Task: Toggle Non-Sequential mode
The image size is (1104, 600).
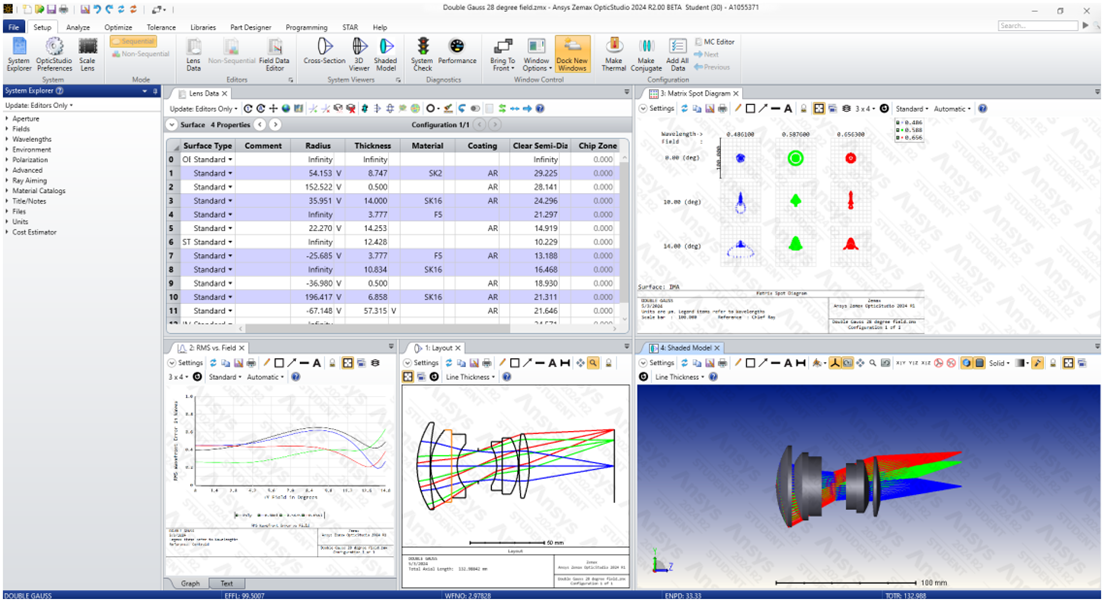Action: coord(139,55)
